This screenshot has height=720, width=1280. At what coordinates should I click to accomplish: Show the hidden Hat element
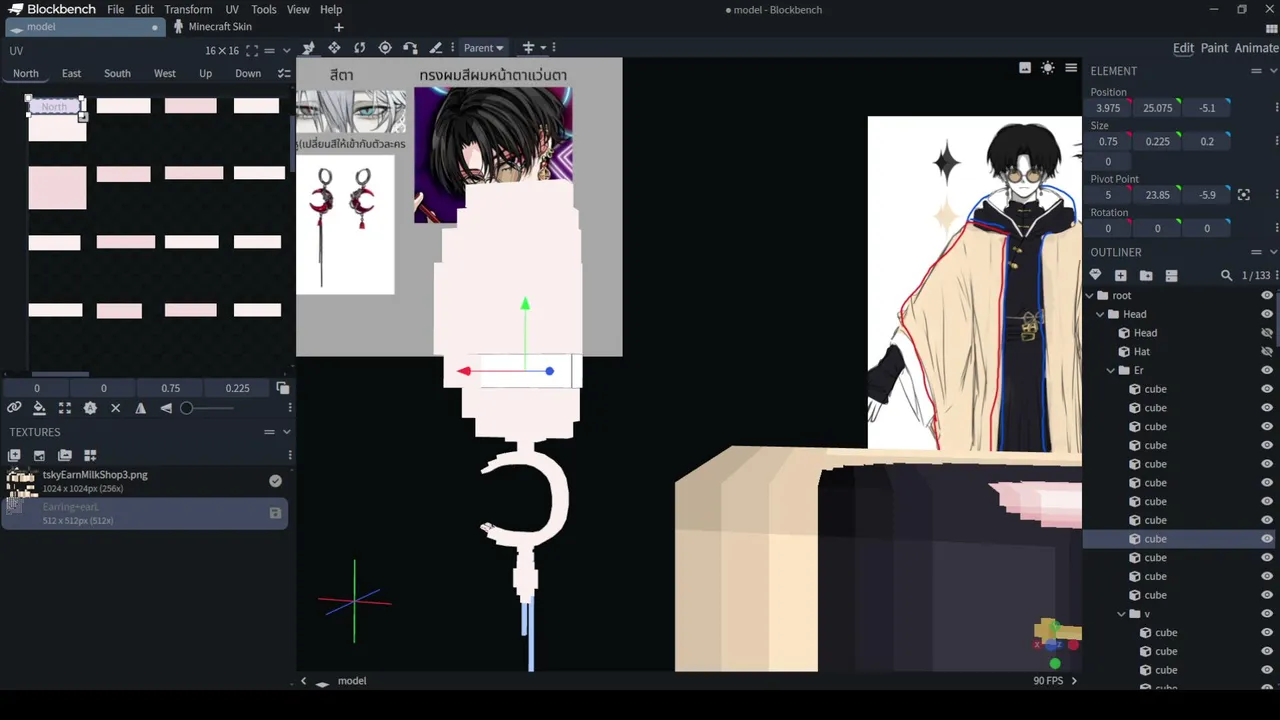(1267, 352)
